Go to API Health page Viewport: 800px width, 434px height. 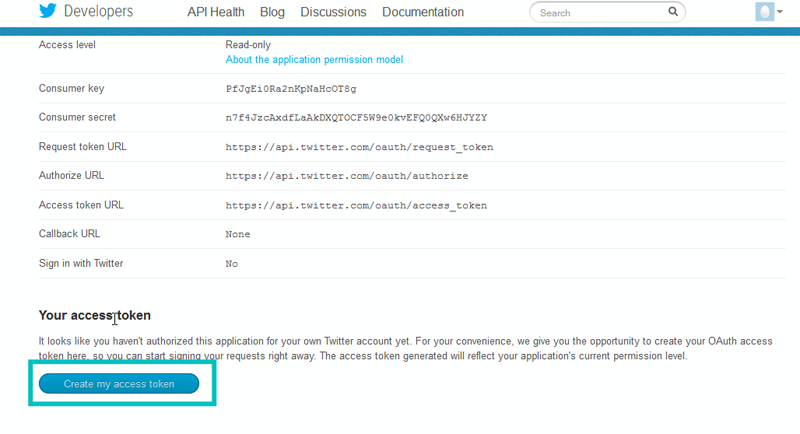(x=216, y=12)
